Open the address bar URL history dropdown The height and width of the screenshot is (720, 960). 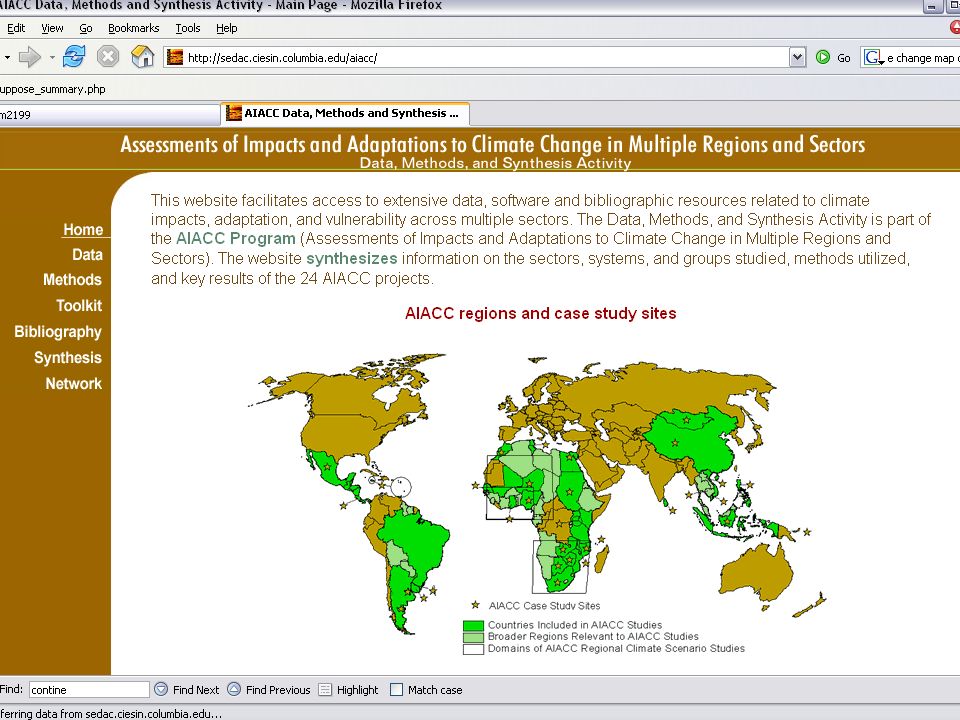797,58
